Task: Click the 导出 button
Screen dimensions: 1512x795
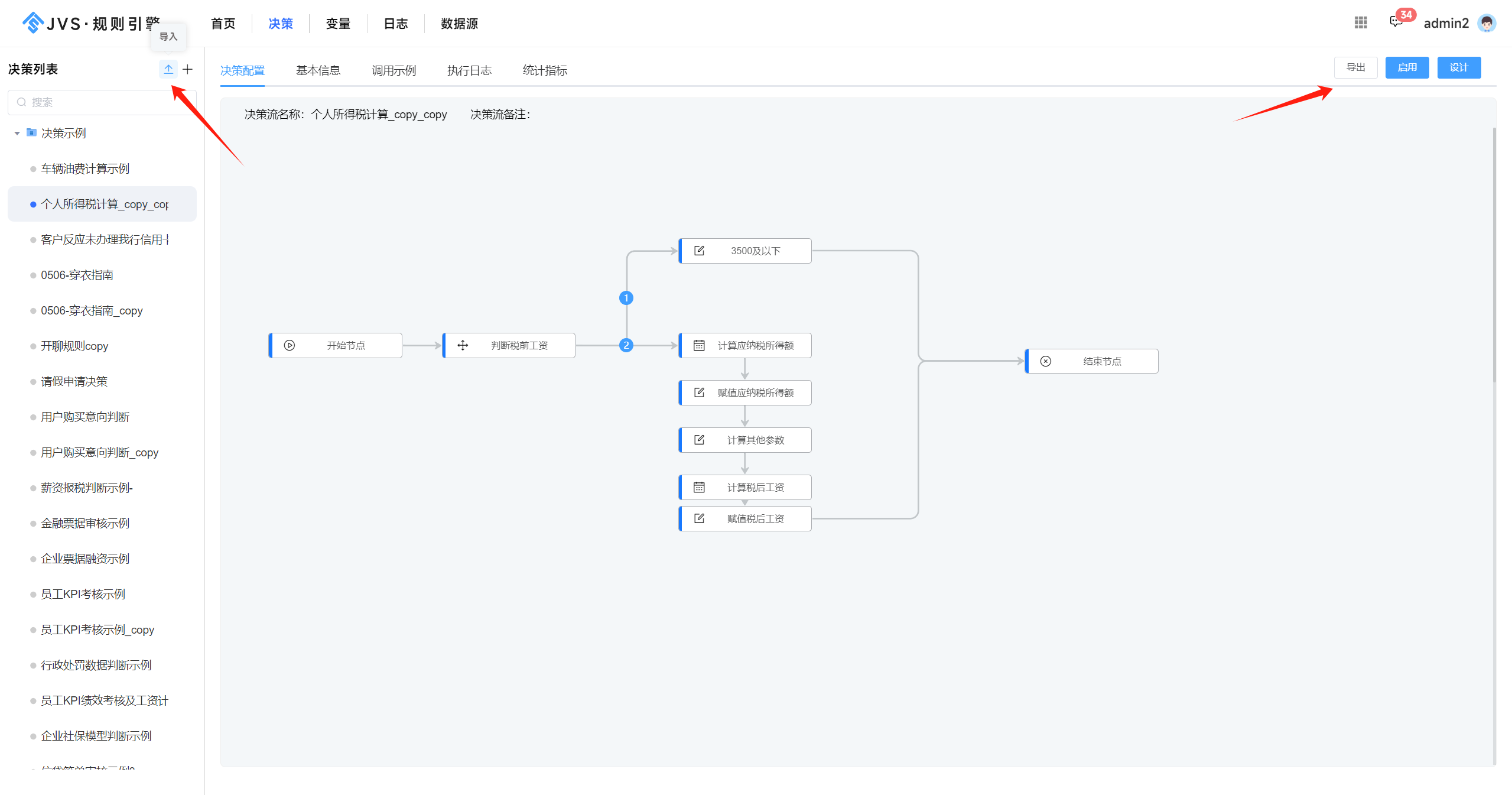Action: point(1355,67)
